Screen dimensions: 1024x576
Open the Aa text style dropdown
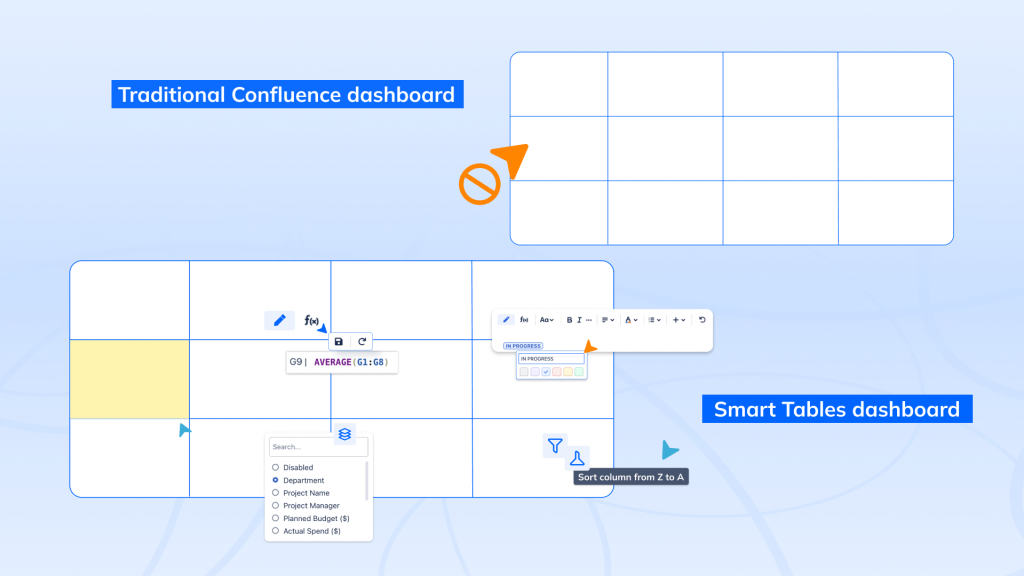tap(547, 320)
